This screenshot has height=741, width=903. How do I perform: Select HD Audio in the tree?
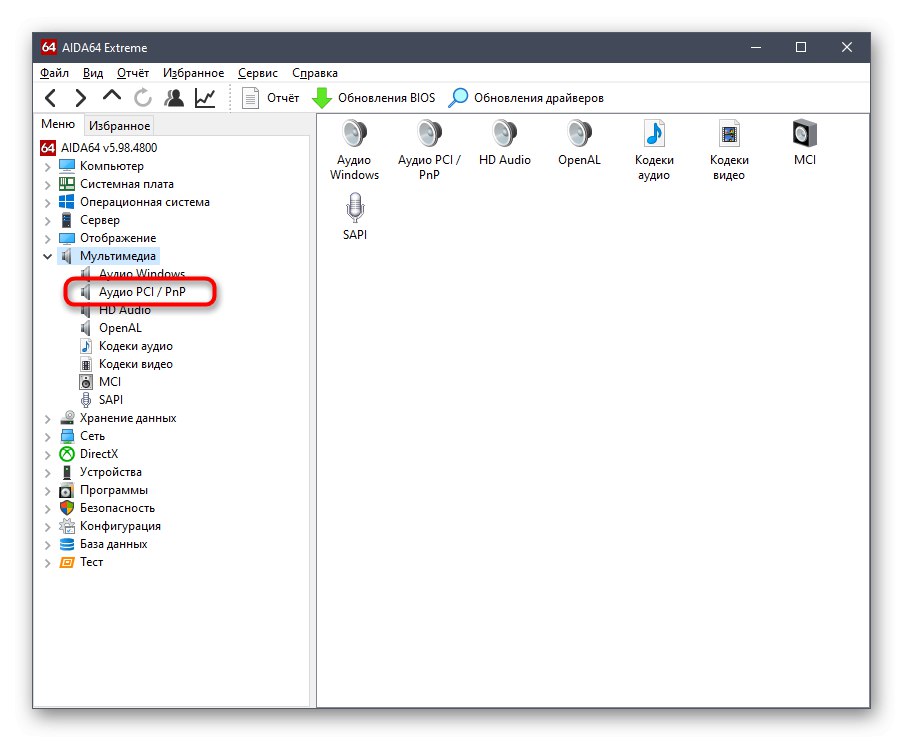coord(116,310)
